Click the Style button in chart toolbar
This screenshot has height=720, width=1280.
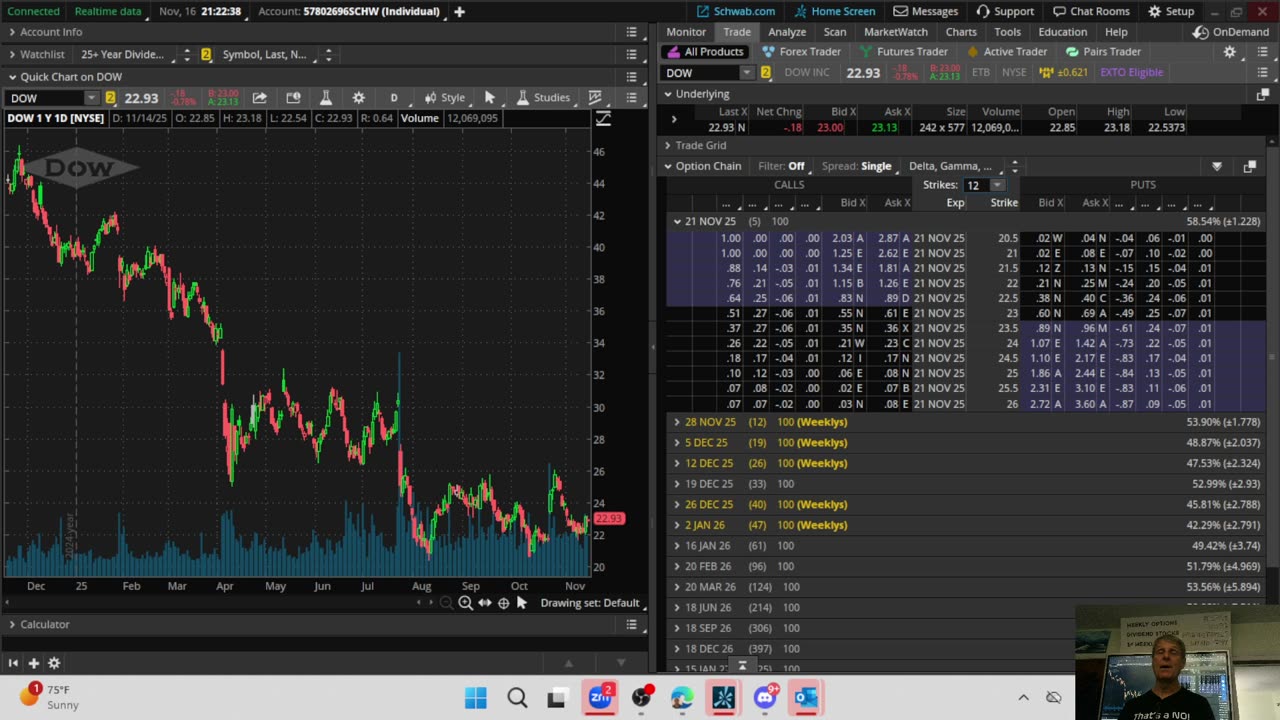coord(444,97)
